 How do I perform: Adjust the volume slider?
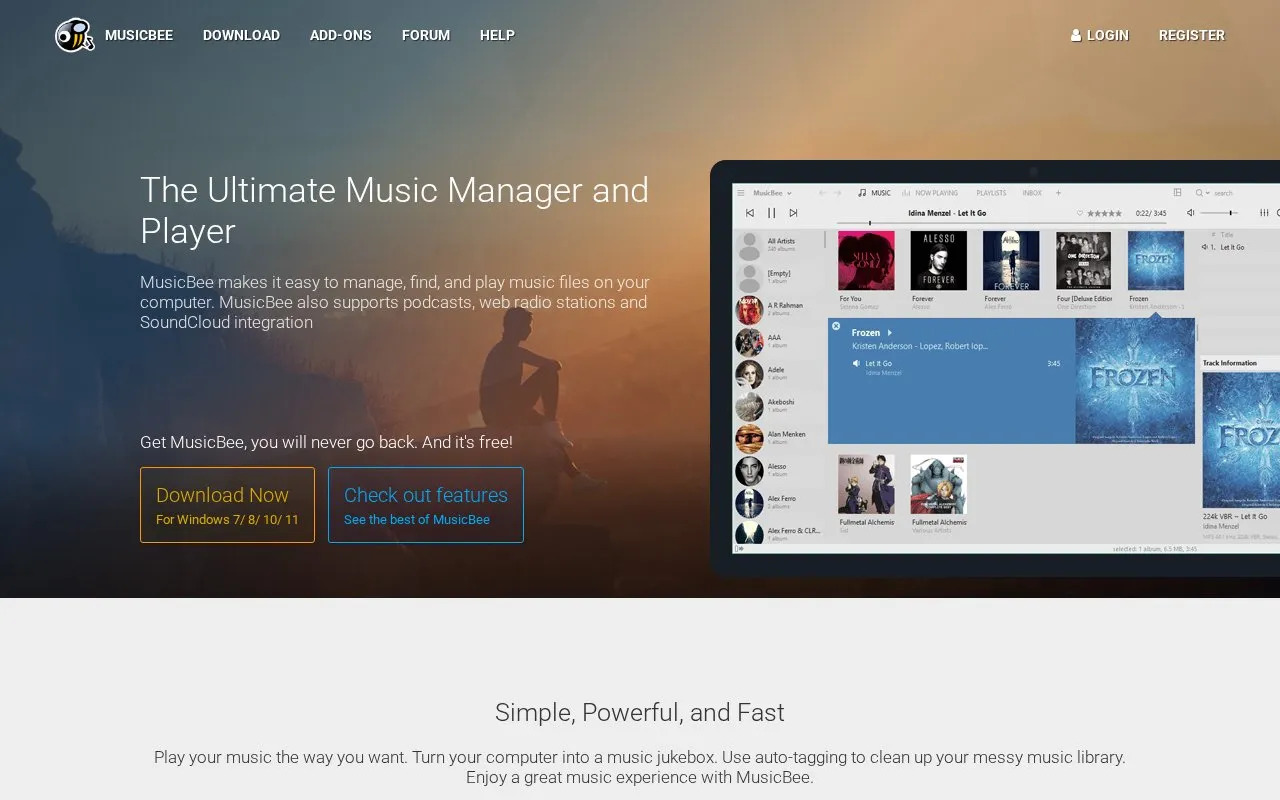point(1220,213)
